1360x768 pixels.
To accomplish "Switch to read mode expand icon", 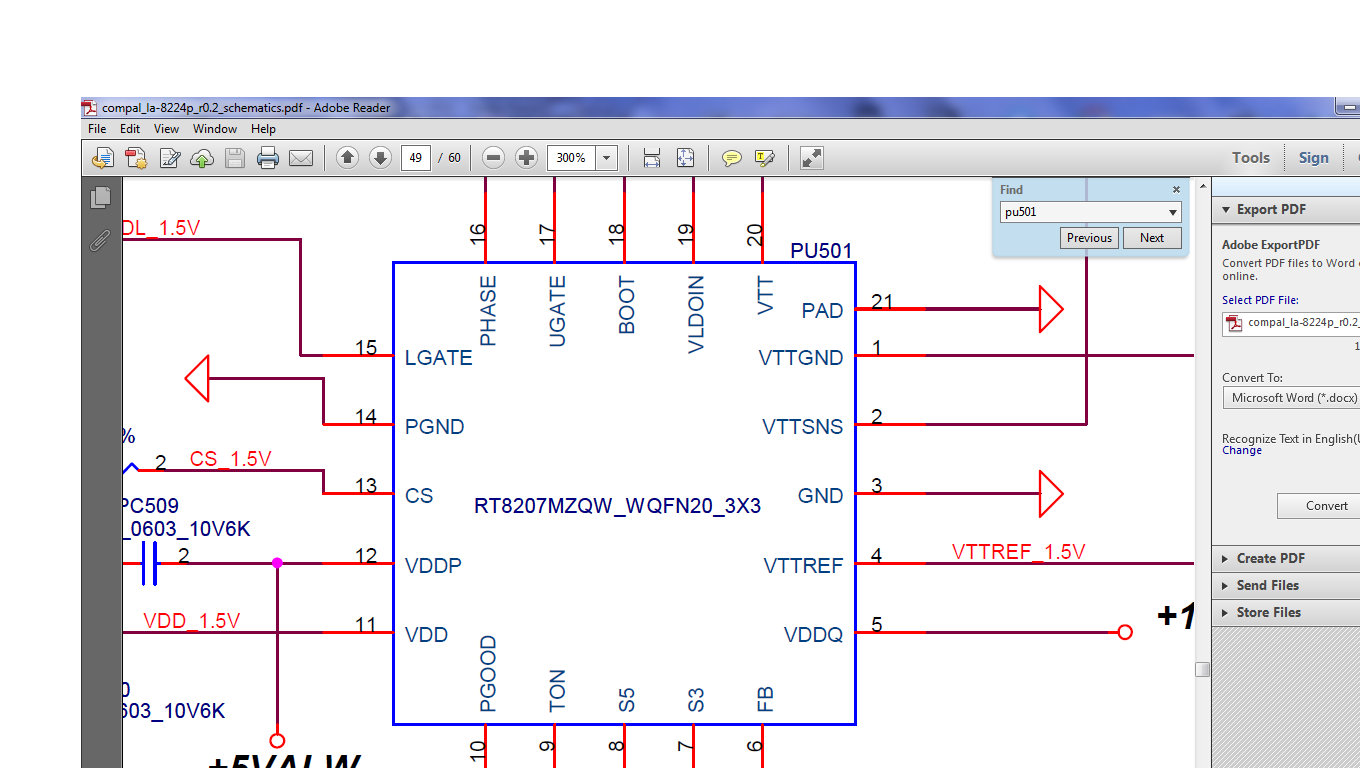I will (812, 158).
